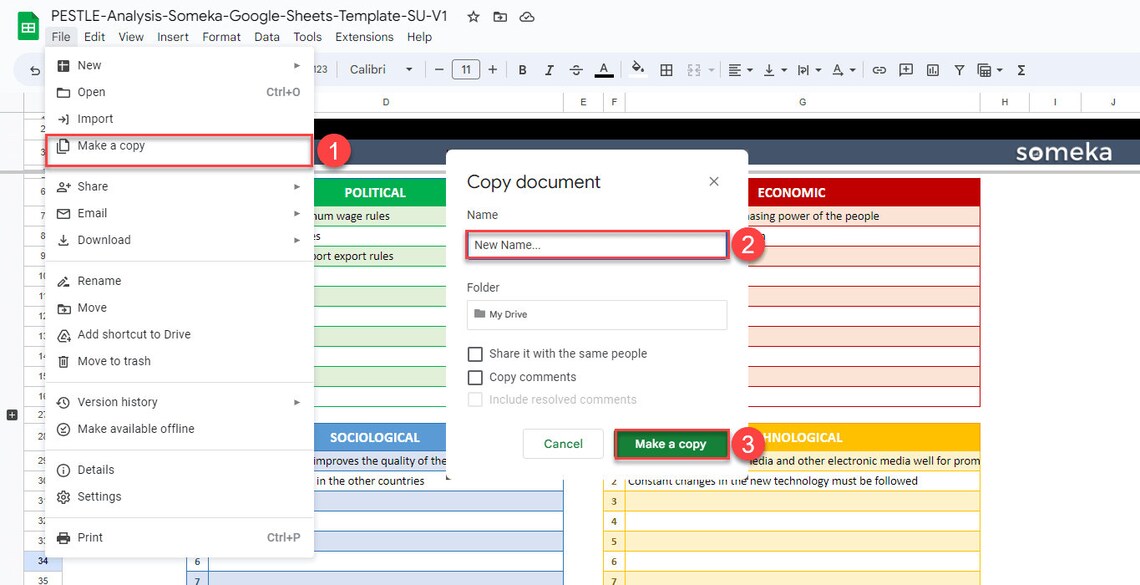Star the spreadsheet
Image resolution: width=1140 pixels, height=585 pixels.
tap(472, 17)
